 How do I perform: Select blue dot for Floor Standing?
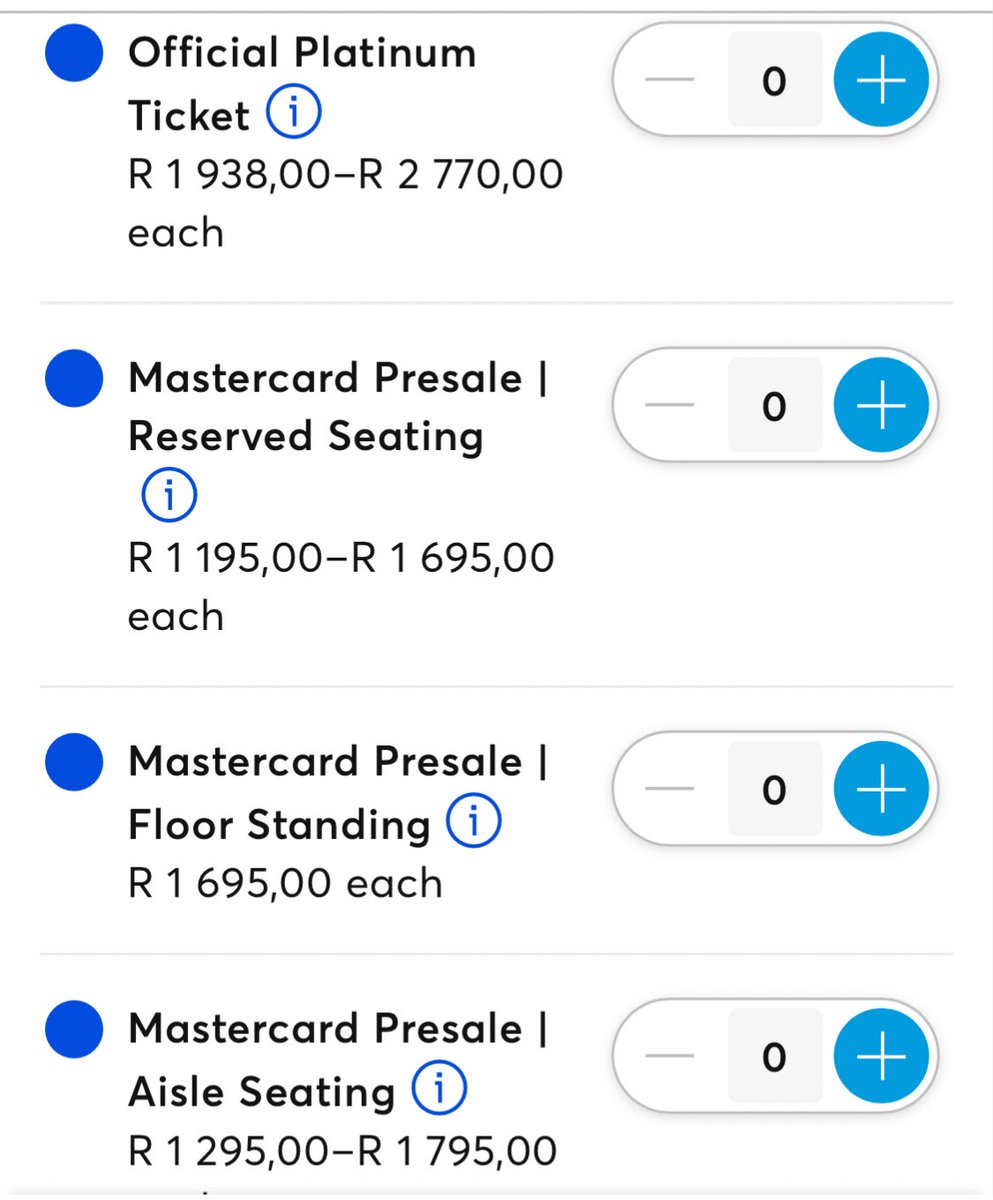(x=75, y=763)
